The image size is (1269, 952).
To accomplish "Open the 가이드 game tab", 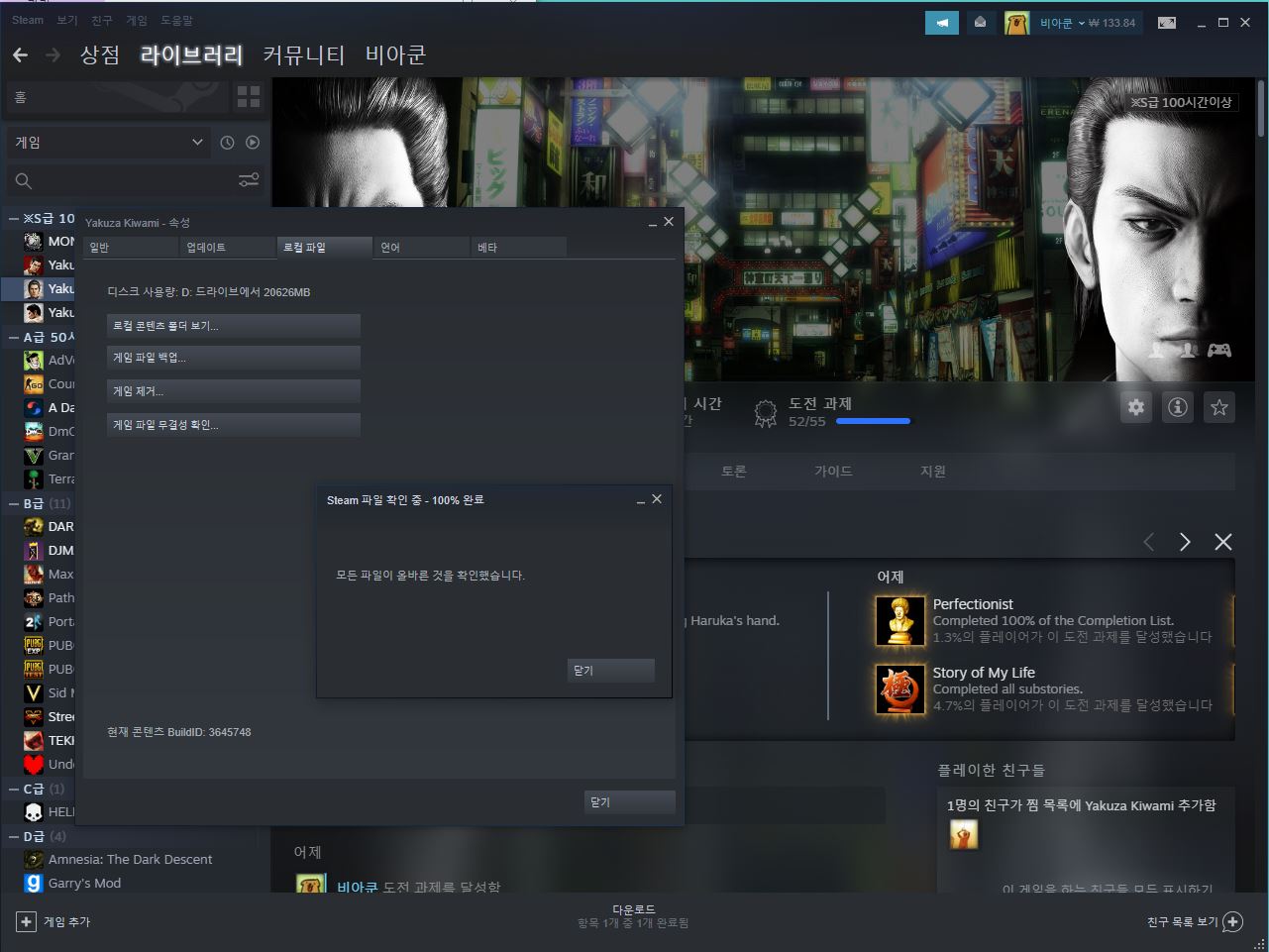I will tap(833, 472).
